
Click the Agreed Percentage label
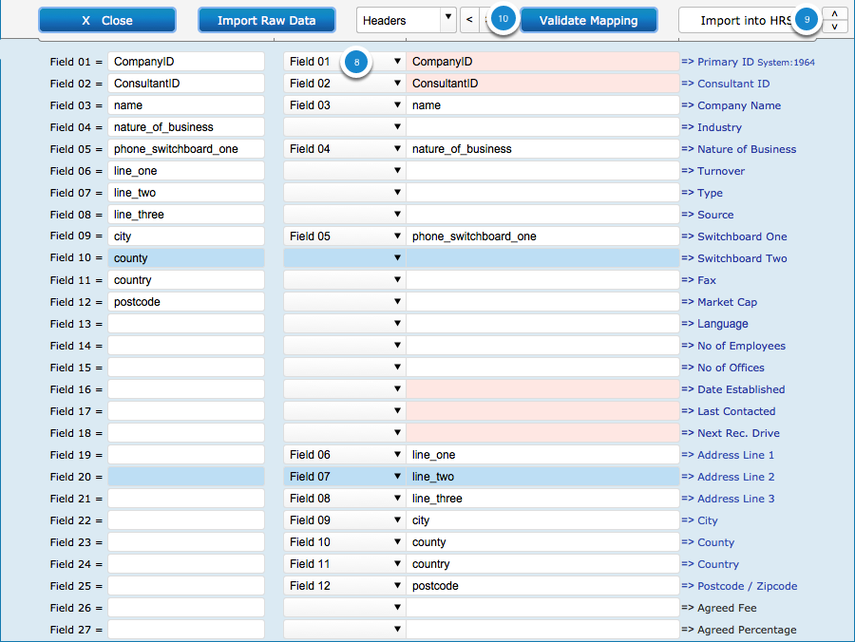pyautogui.click(x=739, y=629)
